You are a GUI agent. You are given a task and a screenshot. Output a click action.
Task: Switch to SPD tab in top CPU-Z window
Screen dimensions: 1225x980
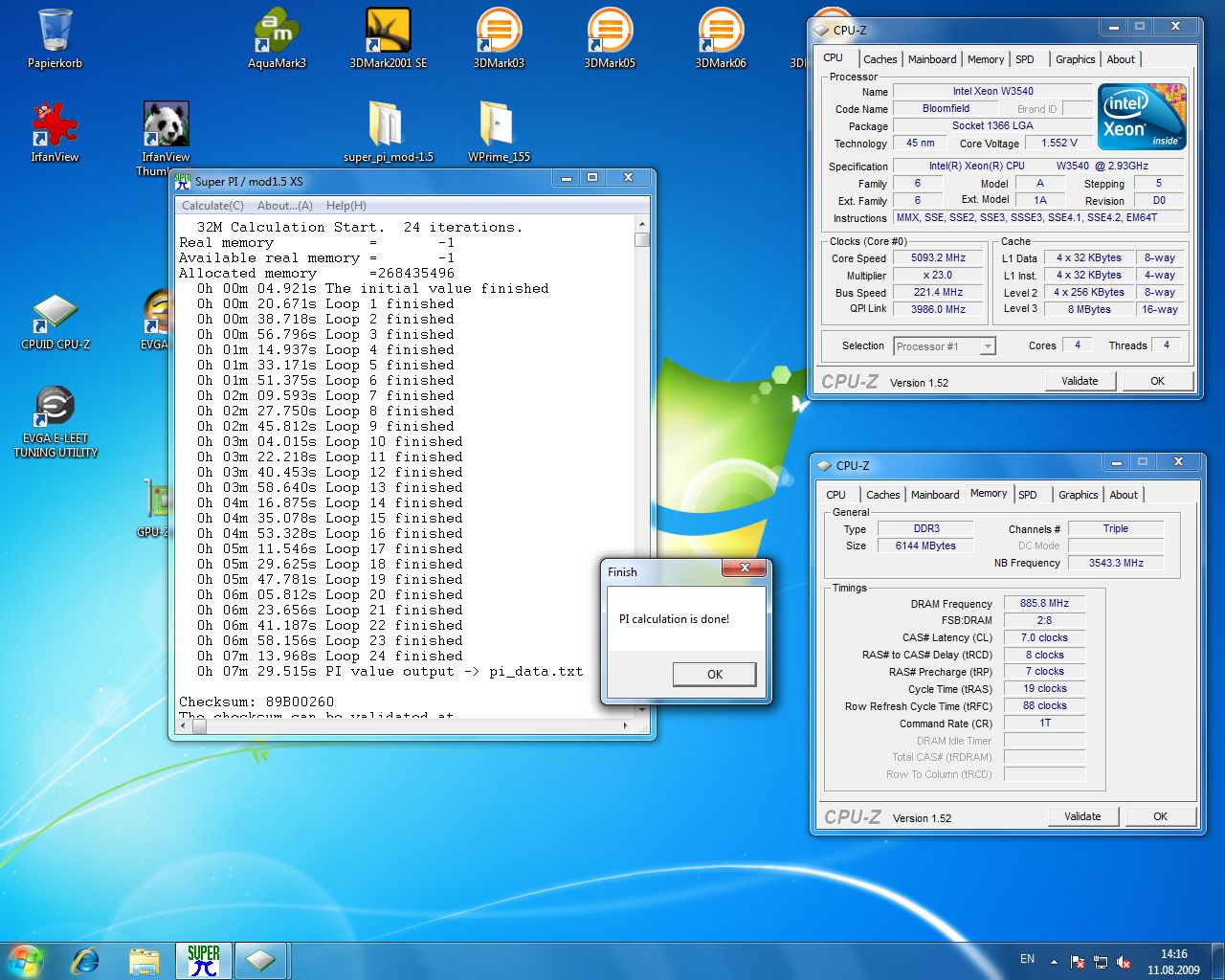click(1025, 59)
